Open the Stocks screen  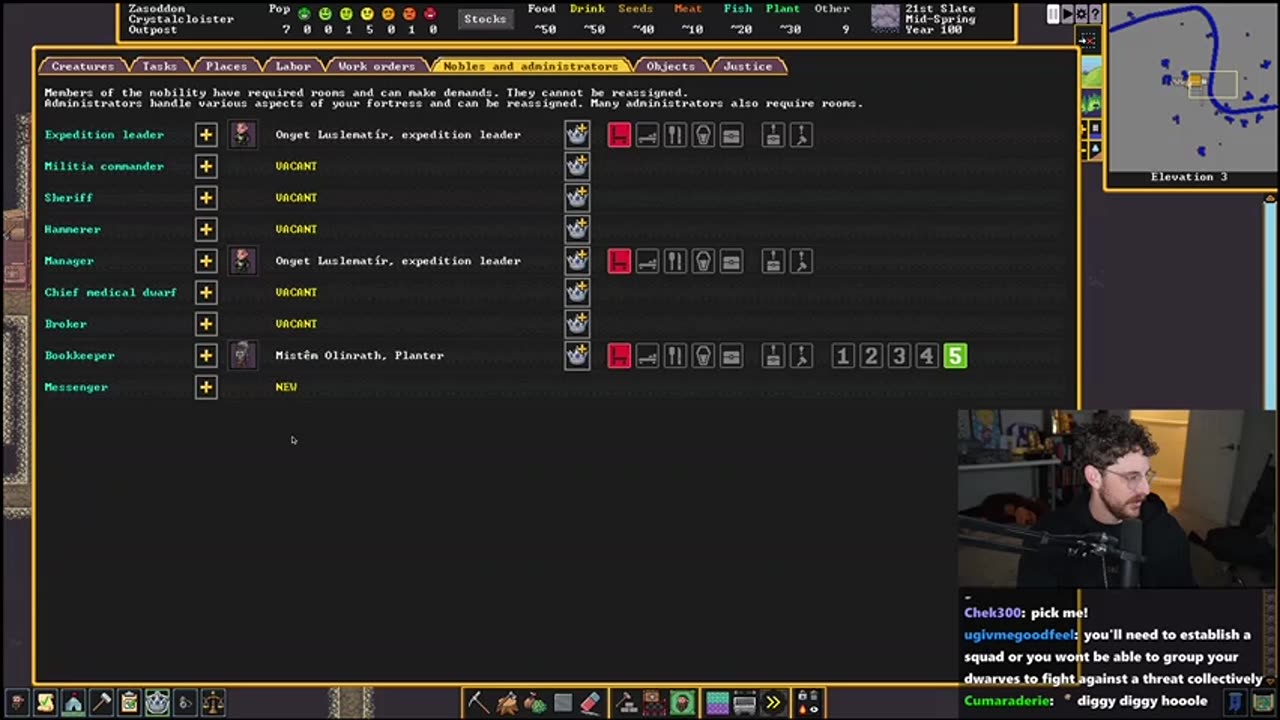tap(485, 19)
